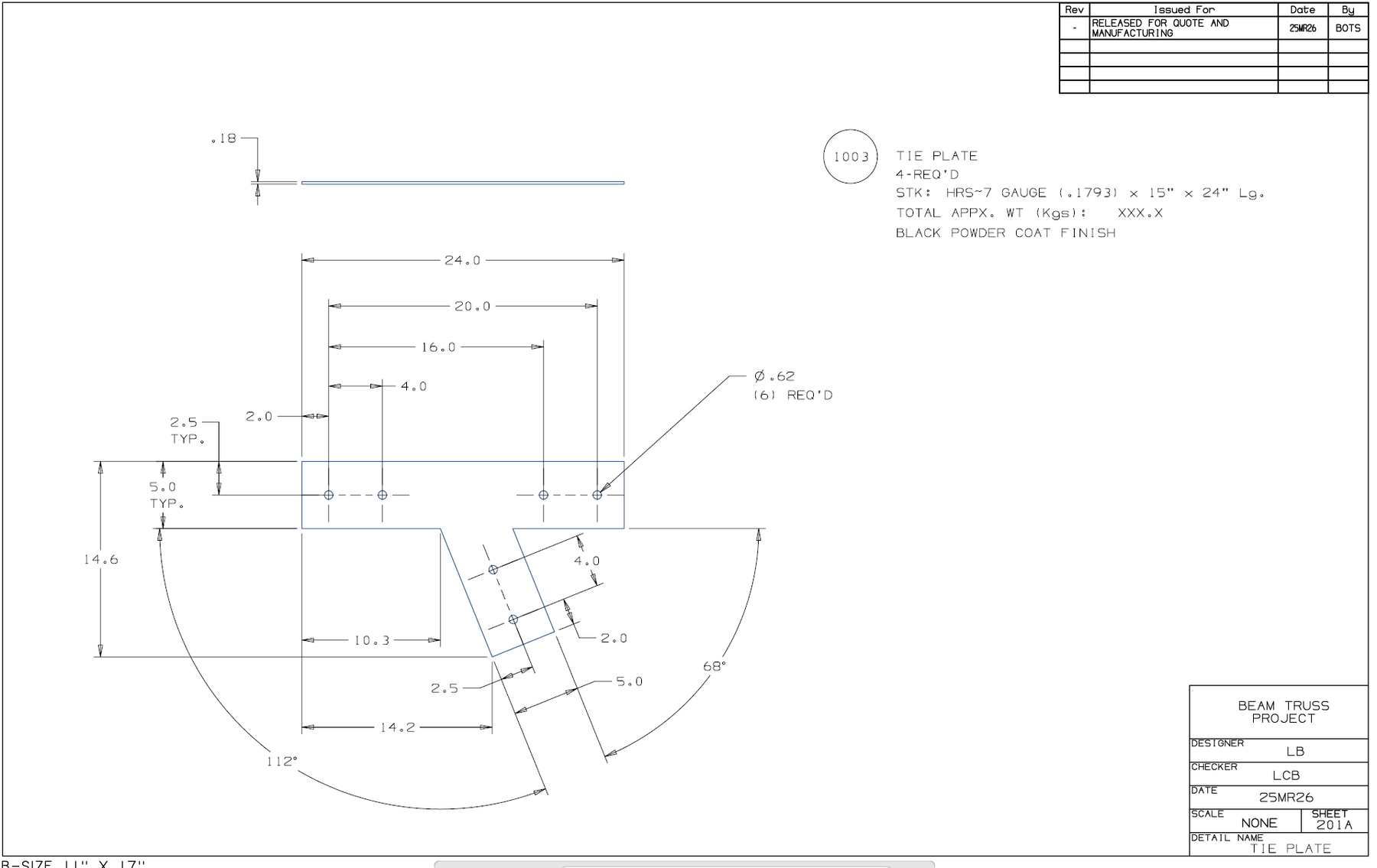The width and height of the screenshot is (1377, 868).
Task: Select the angled 4.0 dimension on the leg
Action: 588,561
